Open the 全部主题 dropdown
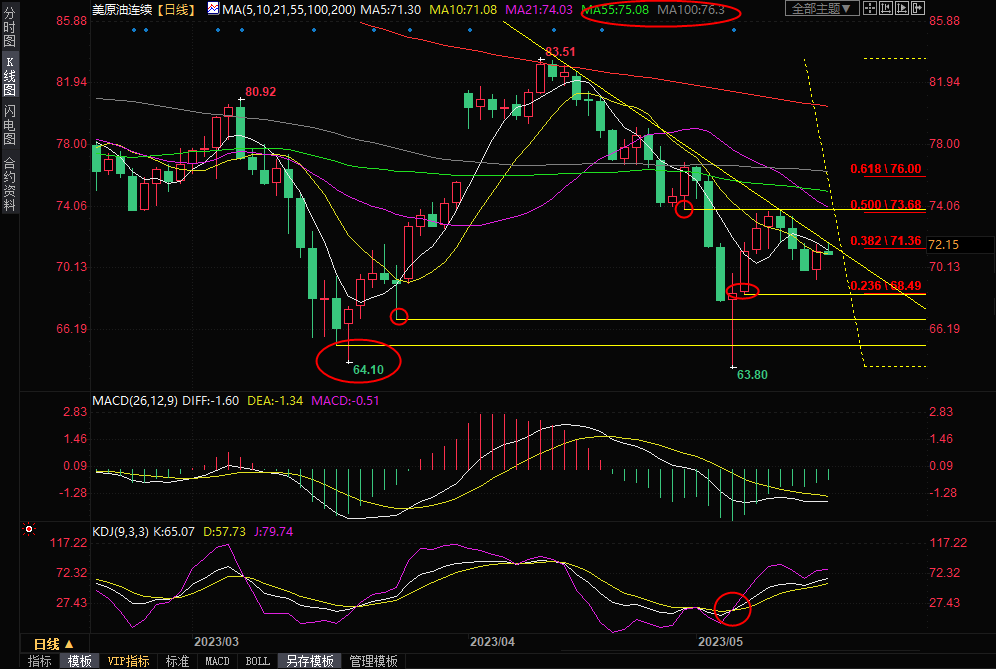This screenshot has width=996, height=669. tap(821, 9)
